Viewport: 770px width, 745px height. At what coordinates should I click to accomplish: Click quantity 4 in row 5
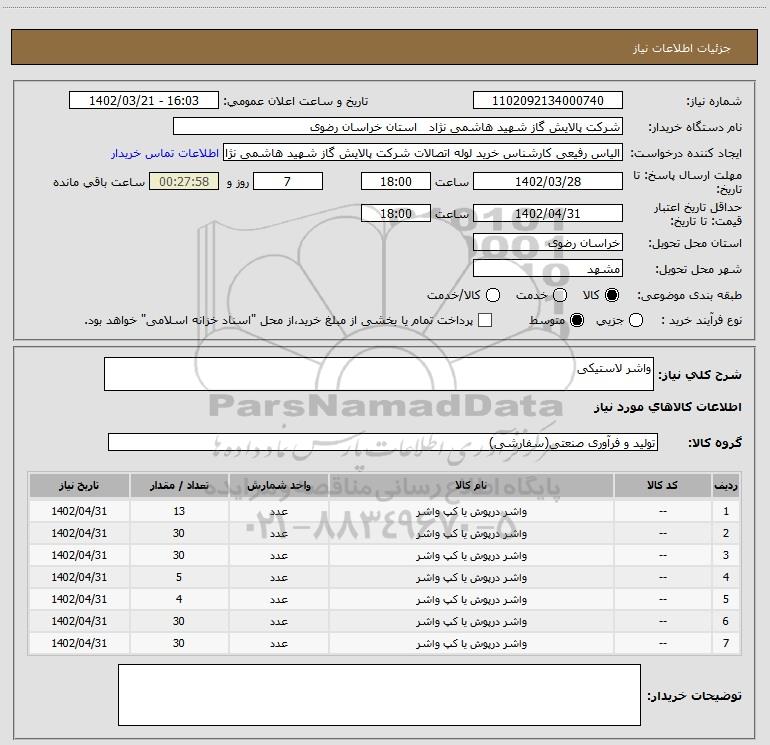[179, 599]
